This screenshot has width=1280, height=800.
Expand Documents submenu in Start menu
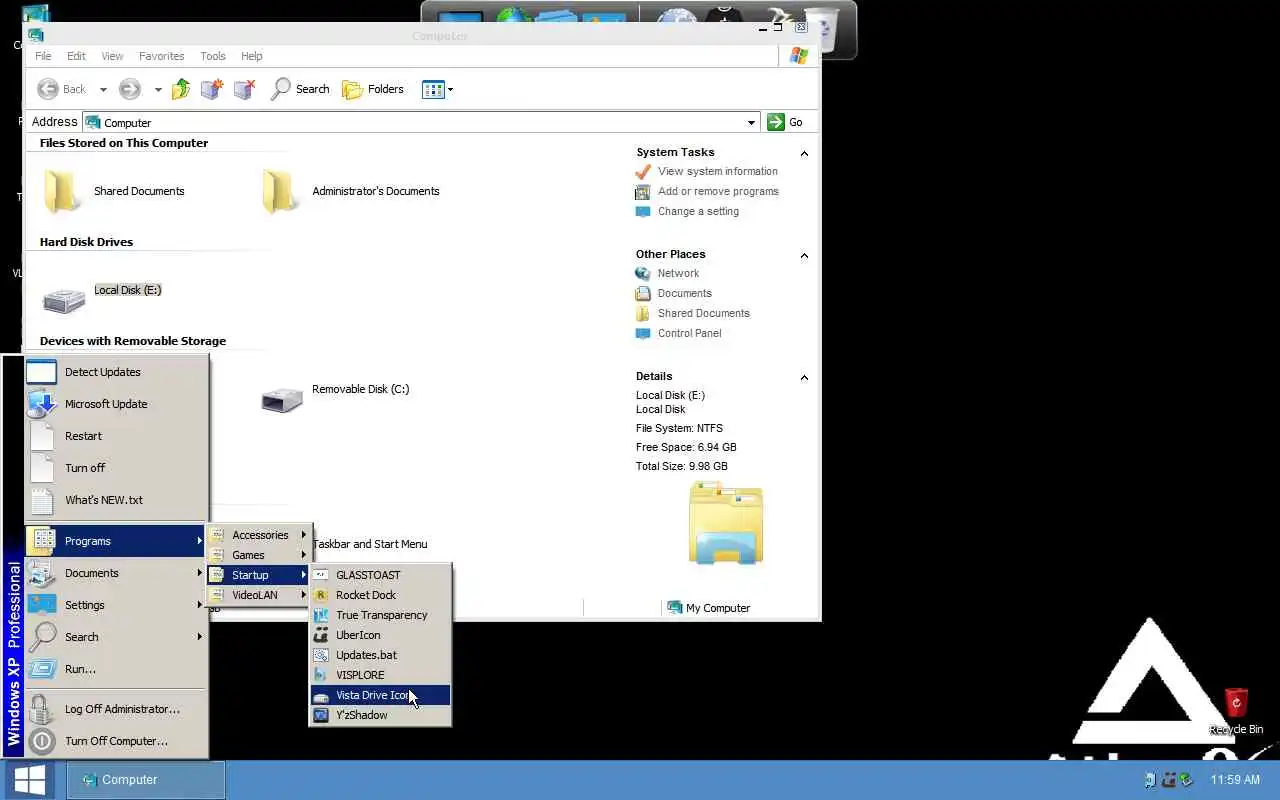click(x=116, y=573)
